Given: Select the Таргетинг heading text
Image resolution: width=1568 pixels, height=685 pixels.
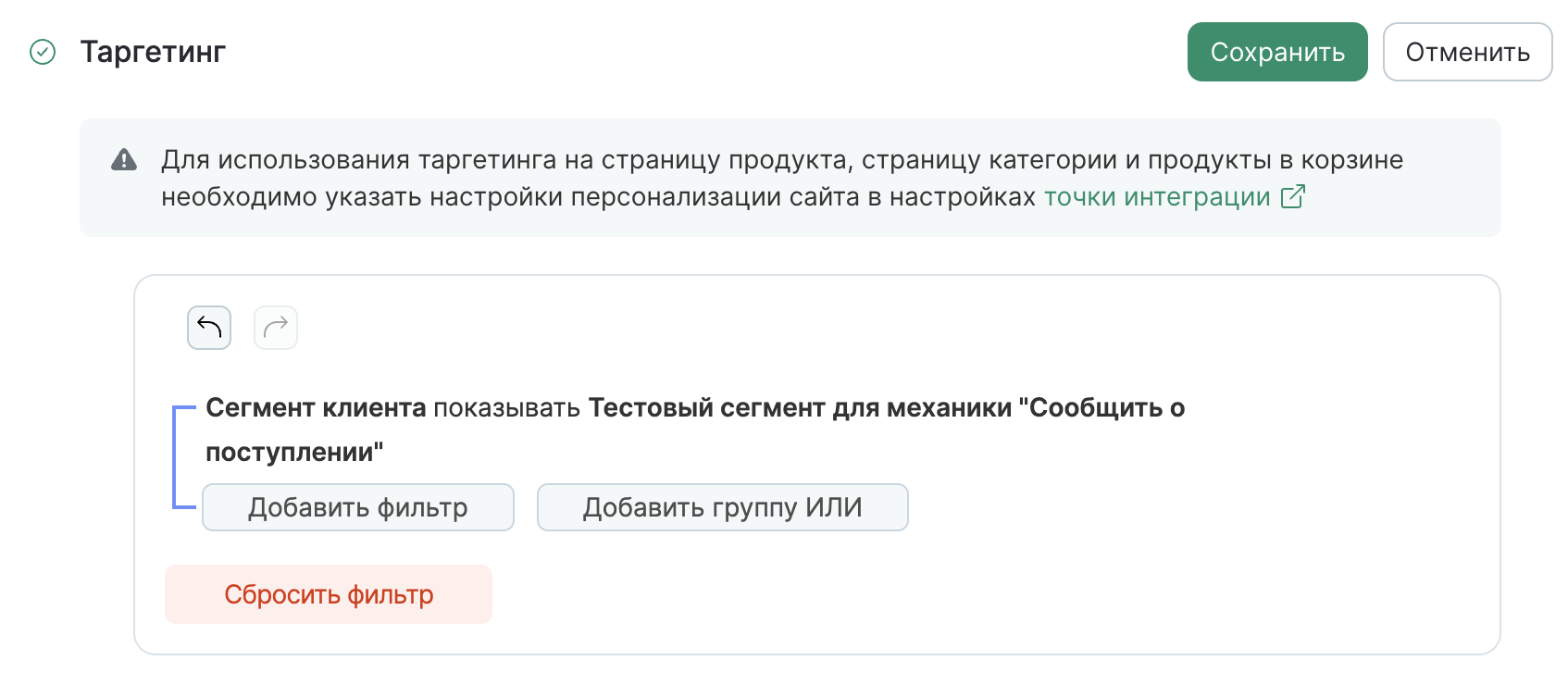Looking at the screenshot, I should [x=153, y=52].
